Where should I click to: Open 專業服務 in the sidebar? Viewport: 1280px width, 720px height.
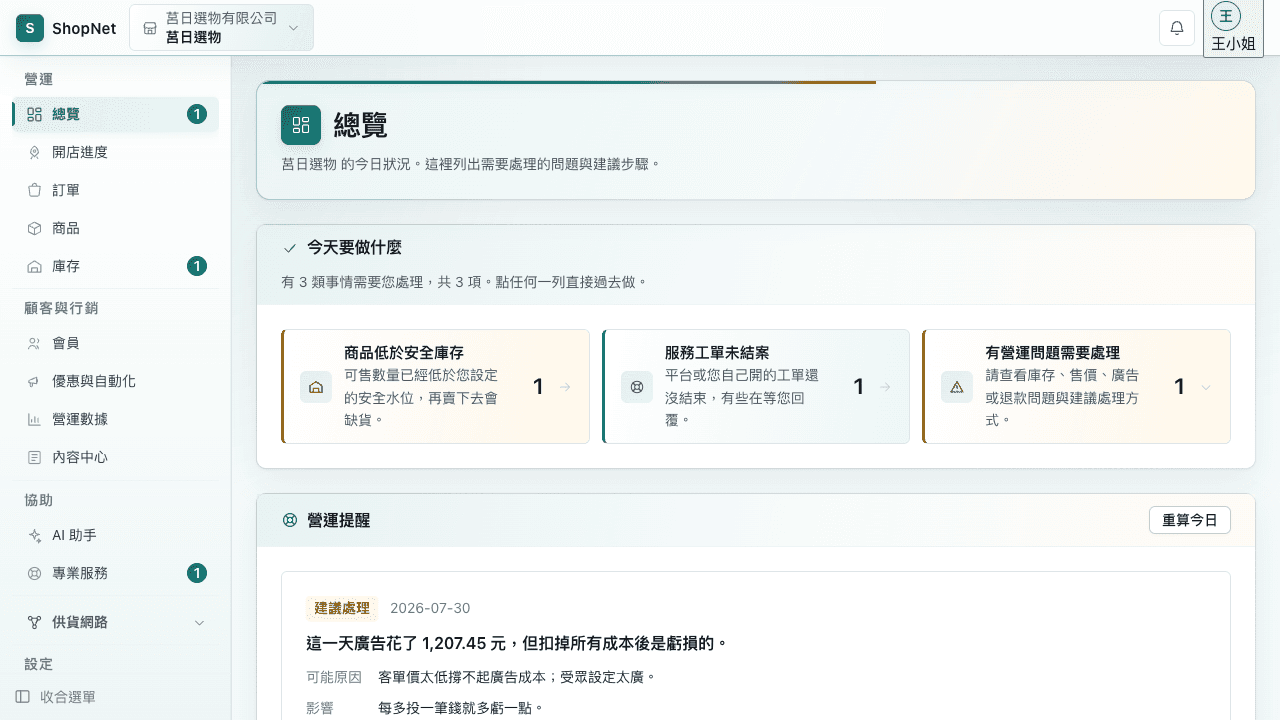[115, 573]
